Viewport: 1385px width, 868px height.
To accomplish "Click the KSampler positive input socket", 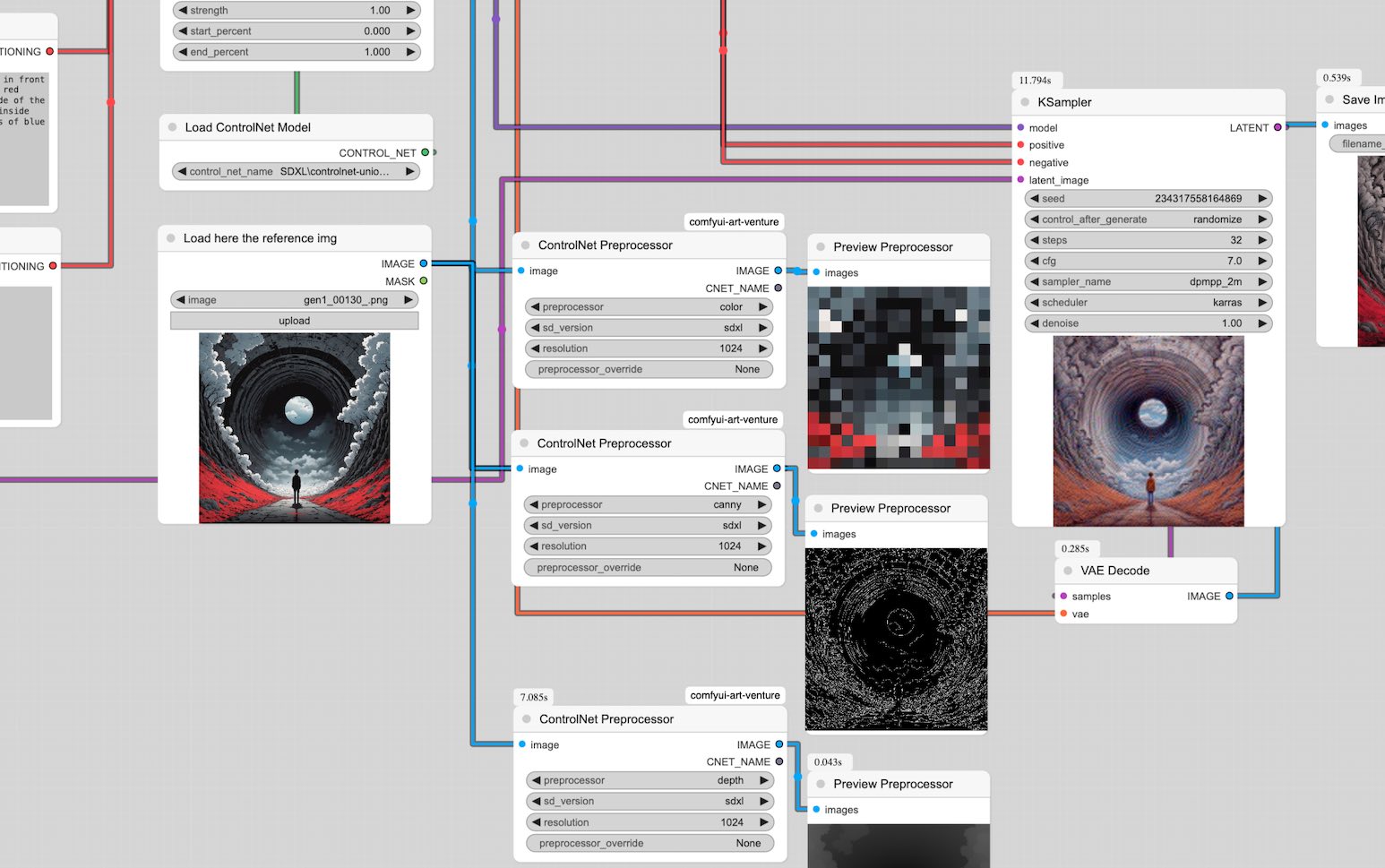I will (1020, 144).
